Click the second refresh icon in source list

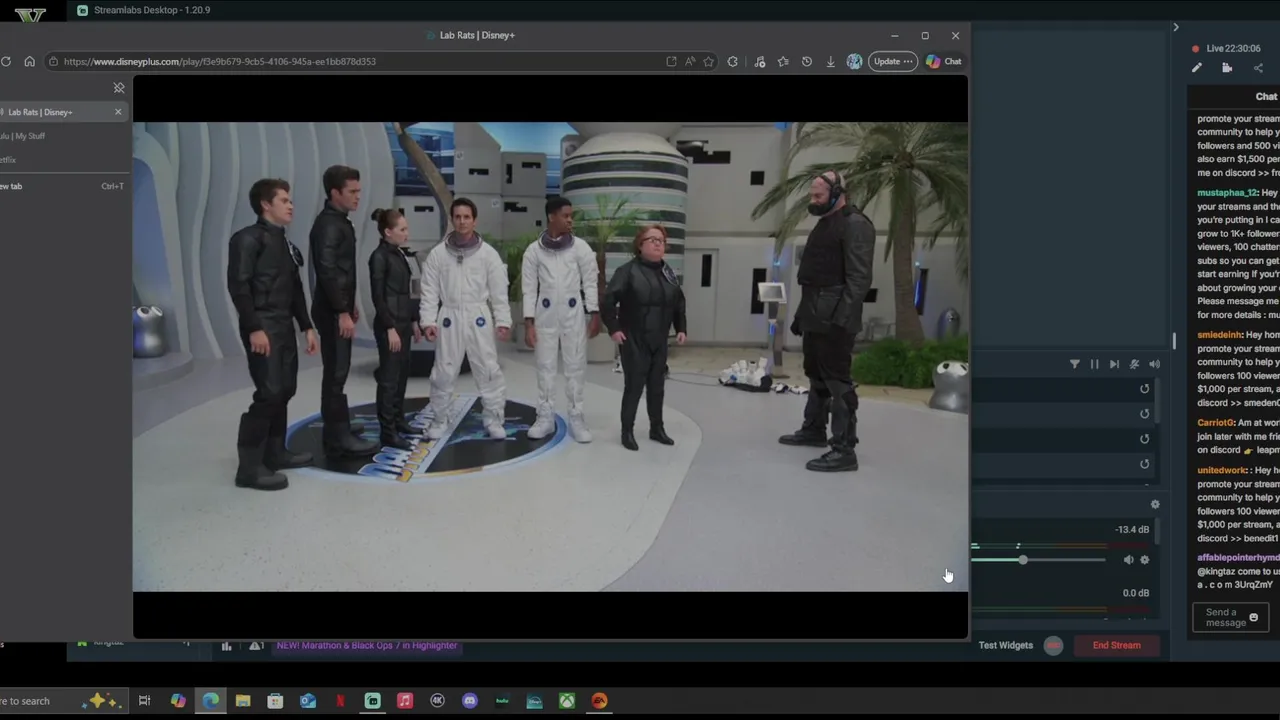pyautogui.click(x=1145, y=414)
